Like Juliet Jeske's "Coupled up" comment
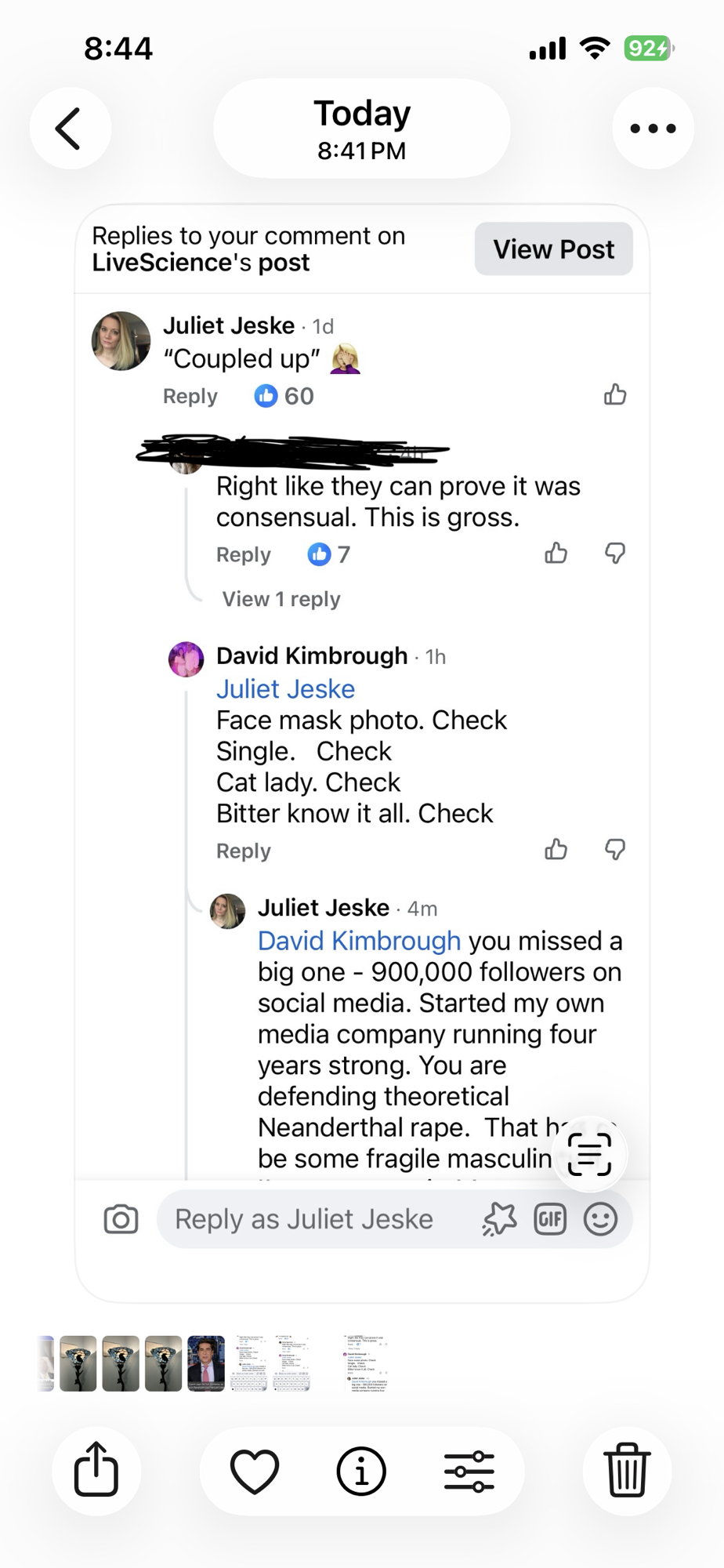 point(615,394)
